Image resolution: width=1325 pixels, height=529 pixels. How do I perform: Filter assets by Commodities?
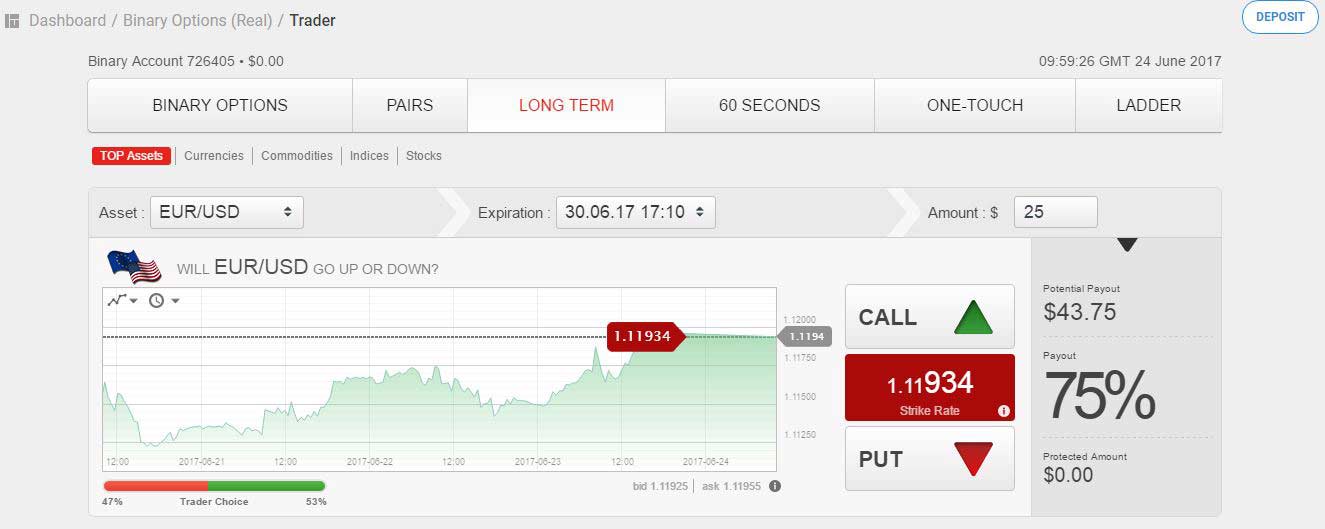coord(297,156)
